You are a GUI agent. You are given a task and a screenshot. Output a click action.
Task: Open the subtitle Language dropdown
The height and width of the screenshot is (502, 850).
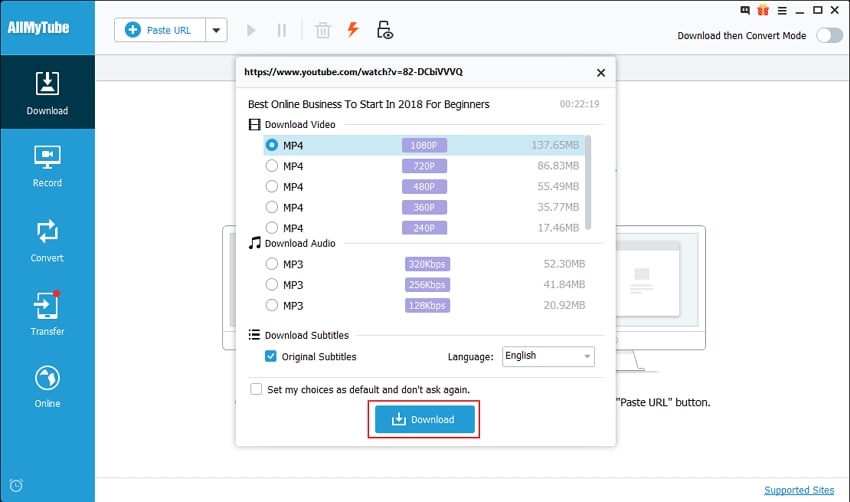coord(547,356)
